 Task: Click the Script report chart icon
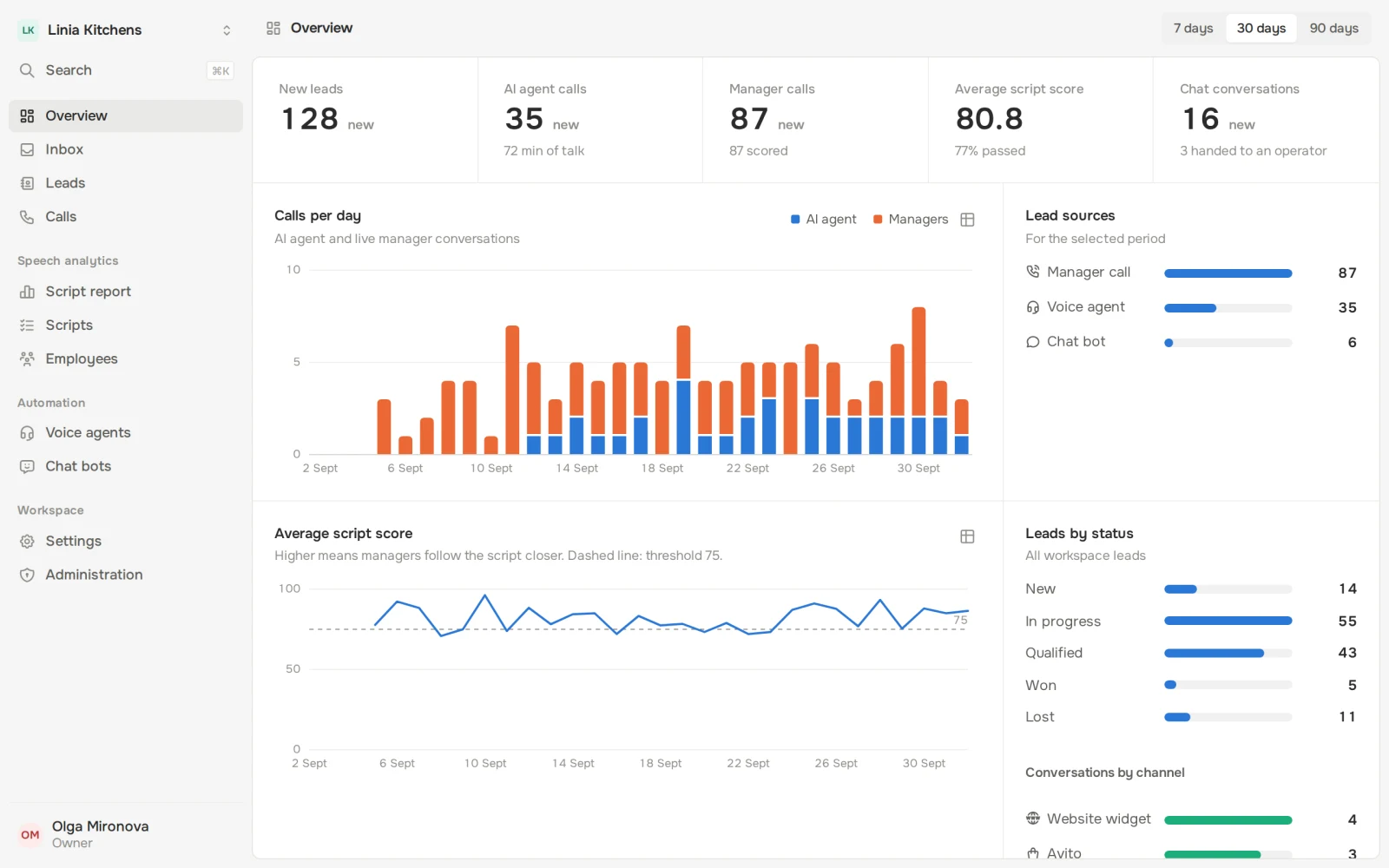pyautogui.click(x=27, y=292)
